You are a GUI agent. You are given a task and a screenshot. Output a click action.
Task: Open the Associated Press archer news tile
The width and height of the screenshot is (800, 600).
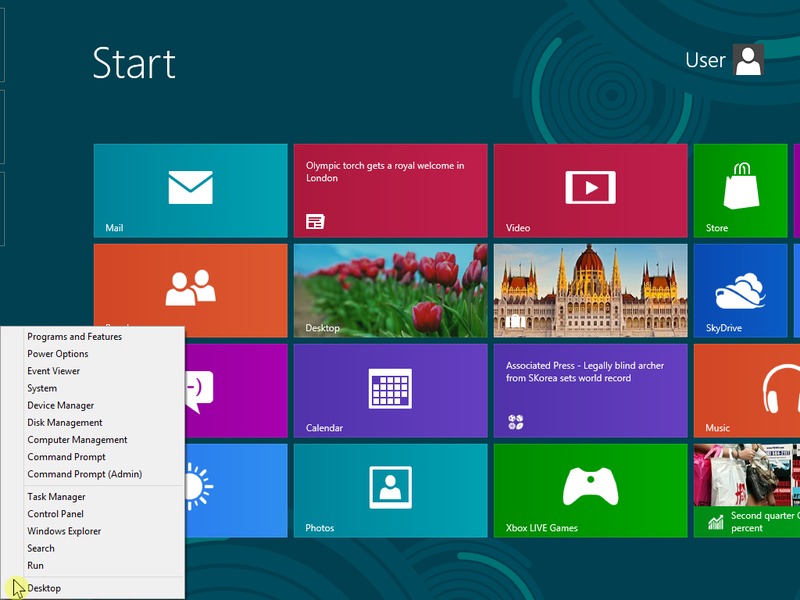590,390
